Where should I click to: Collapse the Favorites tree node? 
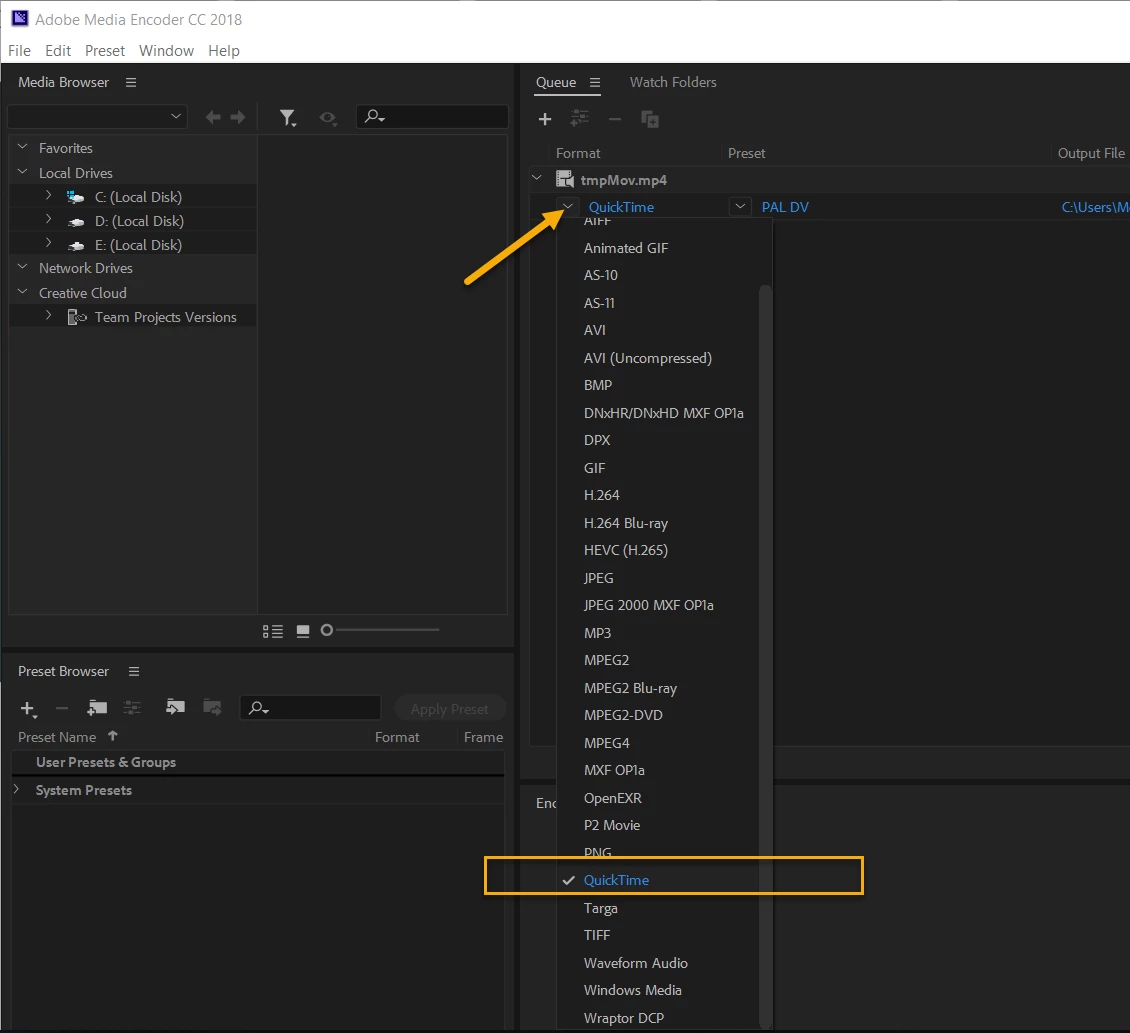tap(22, 146)
